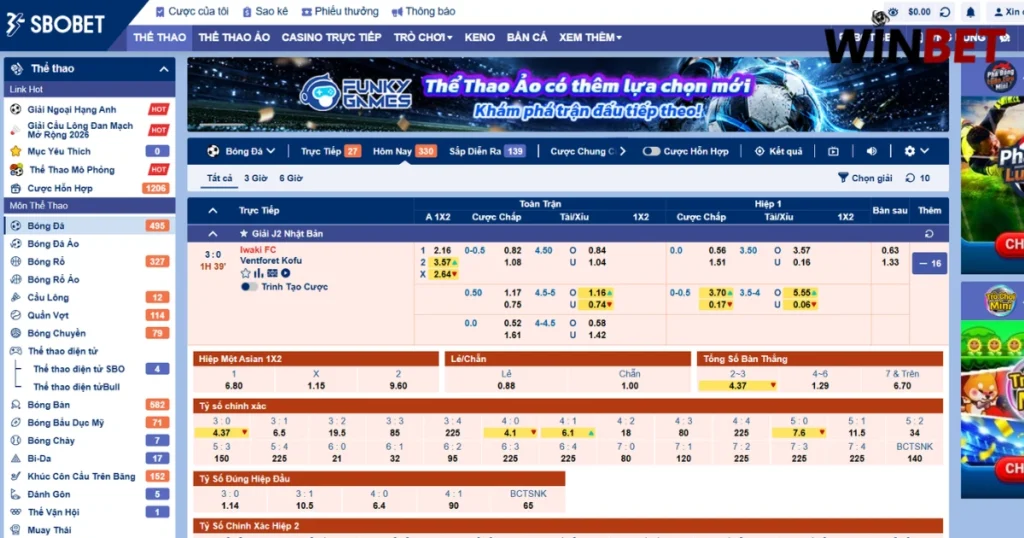This screenshot has width=1024, height=538.
Task: Select the 6 Giờ filter
Action: [x=291, y=178]
